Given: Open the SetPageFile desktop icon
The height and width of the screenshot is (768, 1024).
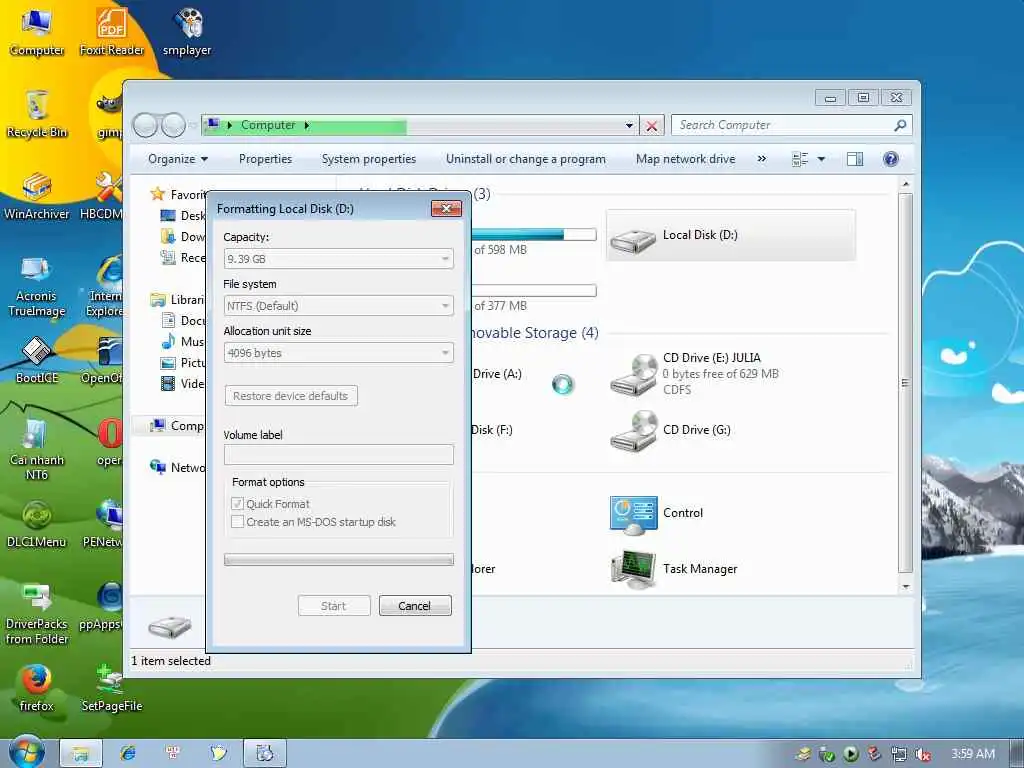Looking at the screenshot, I should coord(112,688).
